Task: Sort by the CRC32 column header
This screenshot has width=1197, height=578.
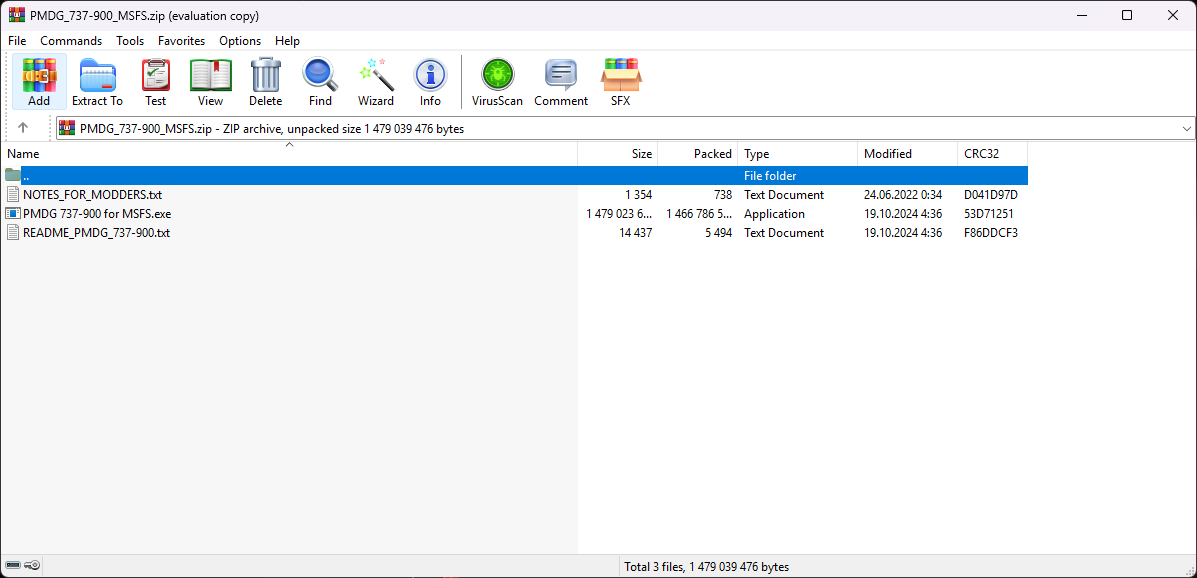Action: (992, 153)
